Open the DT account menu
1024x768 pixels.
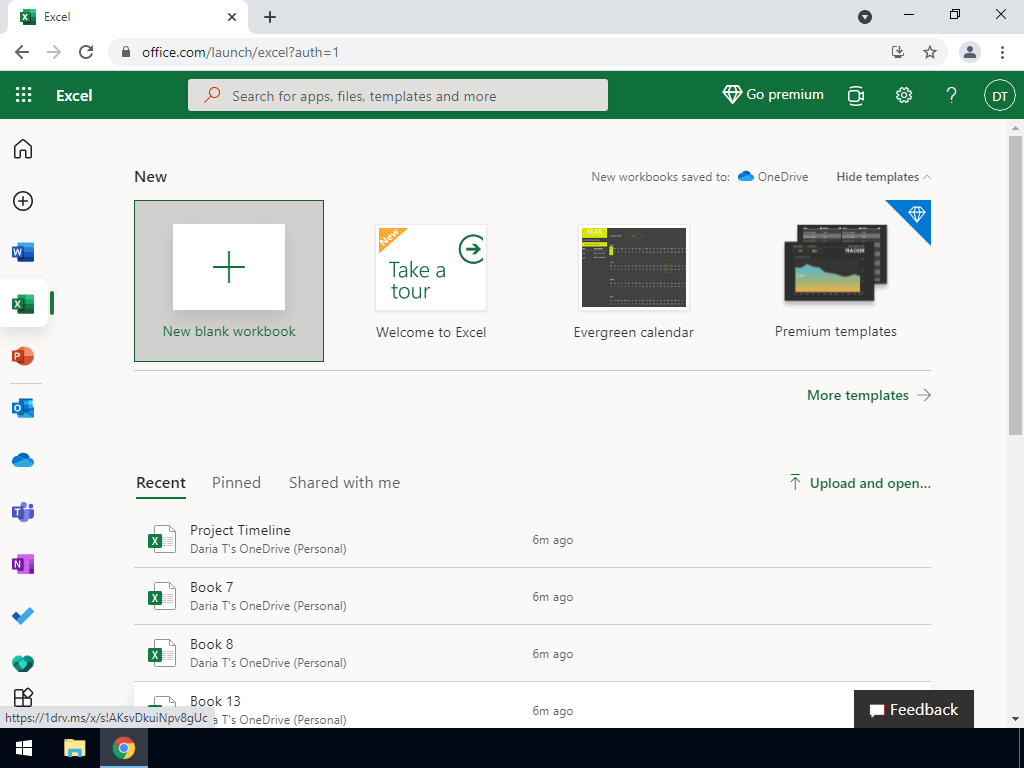[x=999, y=95]
